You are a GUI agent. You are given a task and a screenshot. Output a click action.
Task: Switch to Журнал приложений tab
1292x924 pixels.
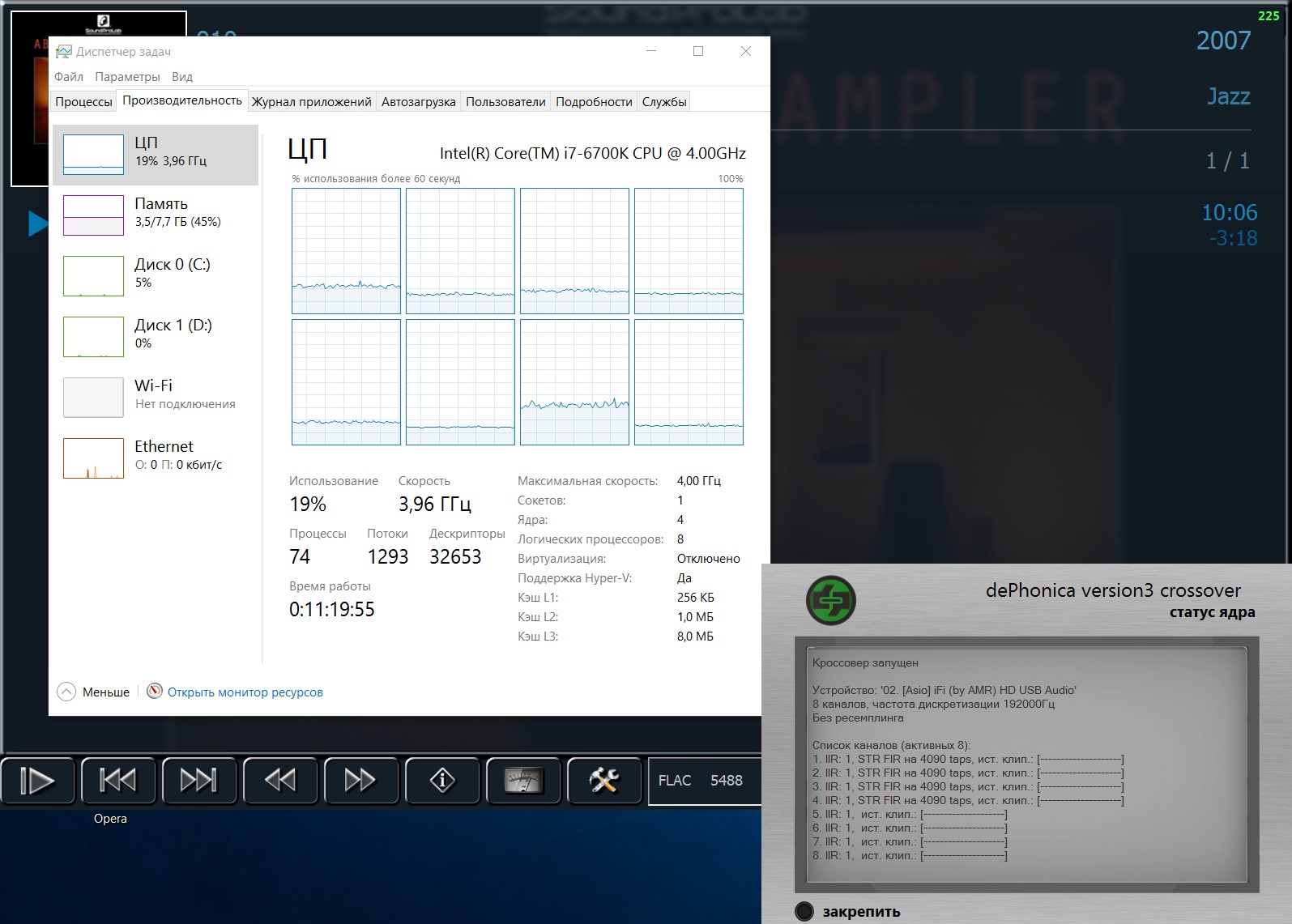coord(311,102)
